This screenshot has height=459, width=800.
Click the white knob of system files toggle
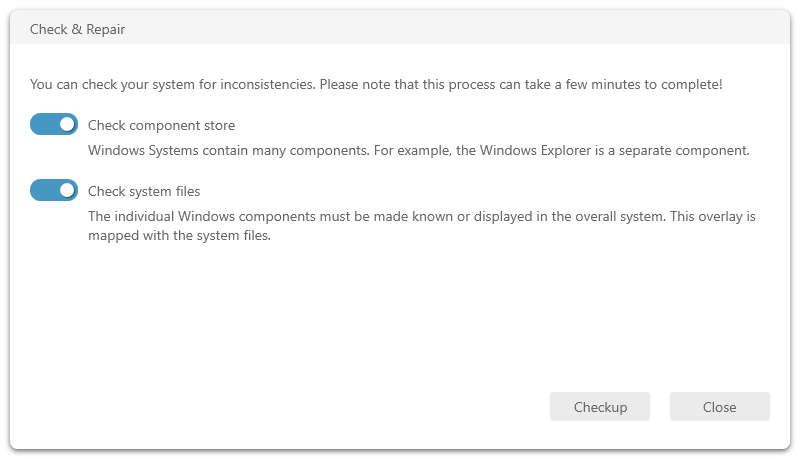coord(67,190)
